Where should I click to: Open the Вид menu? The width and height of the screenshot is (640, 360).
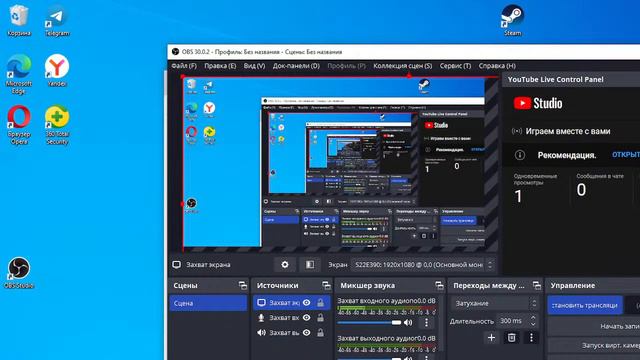[254, 66]
